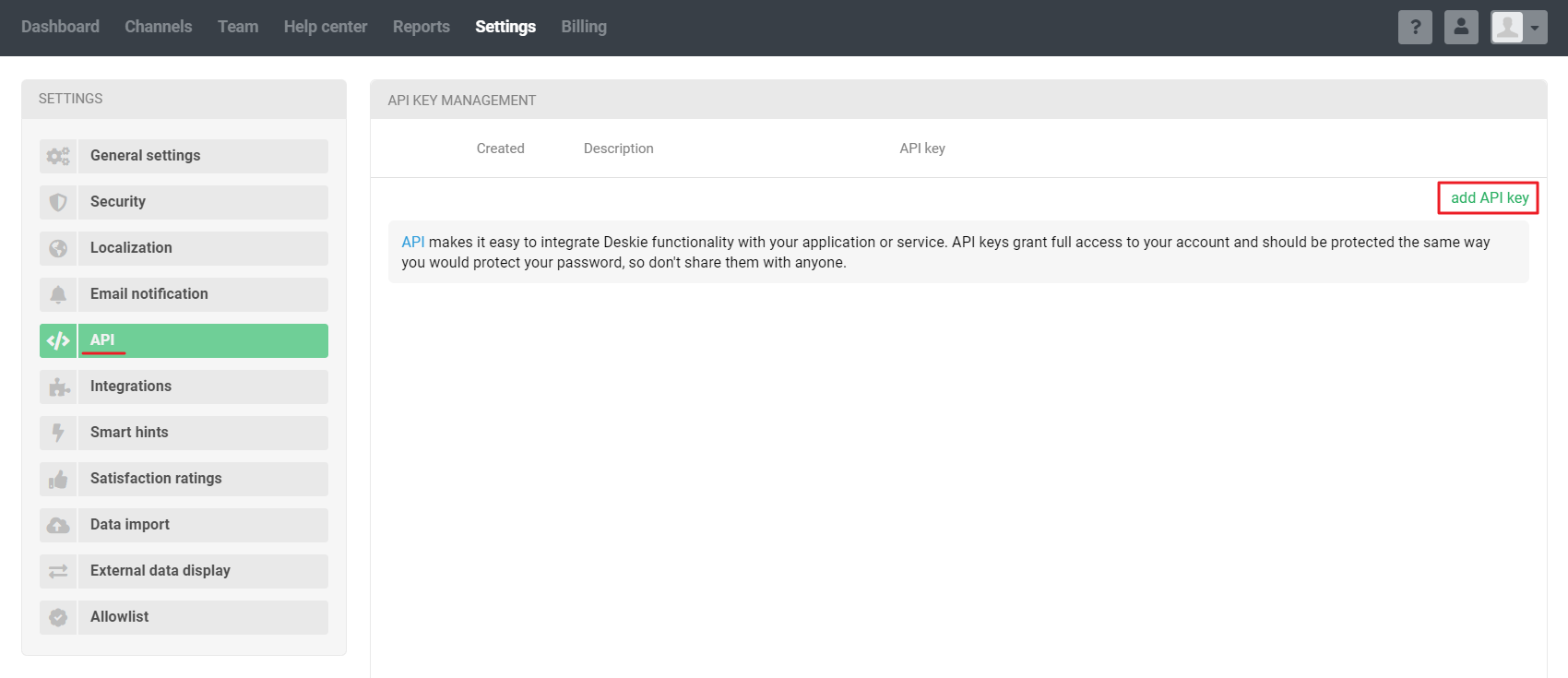1568x678 pixels.
Task: Open General settings section
Action: (184, 156)
